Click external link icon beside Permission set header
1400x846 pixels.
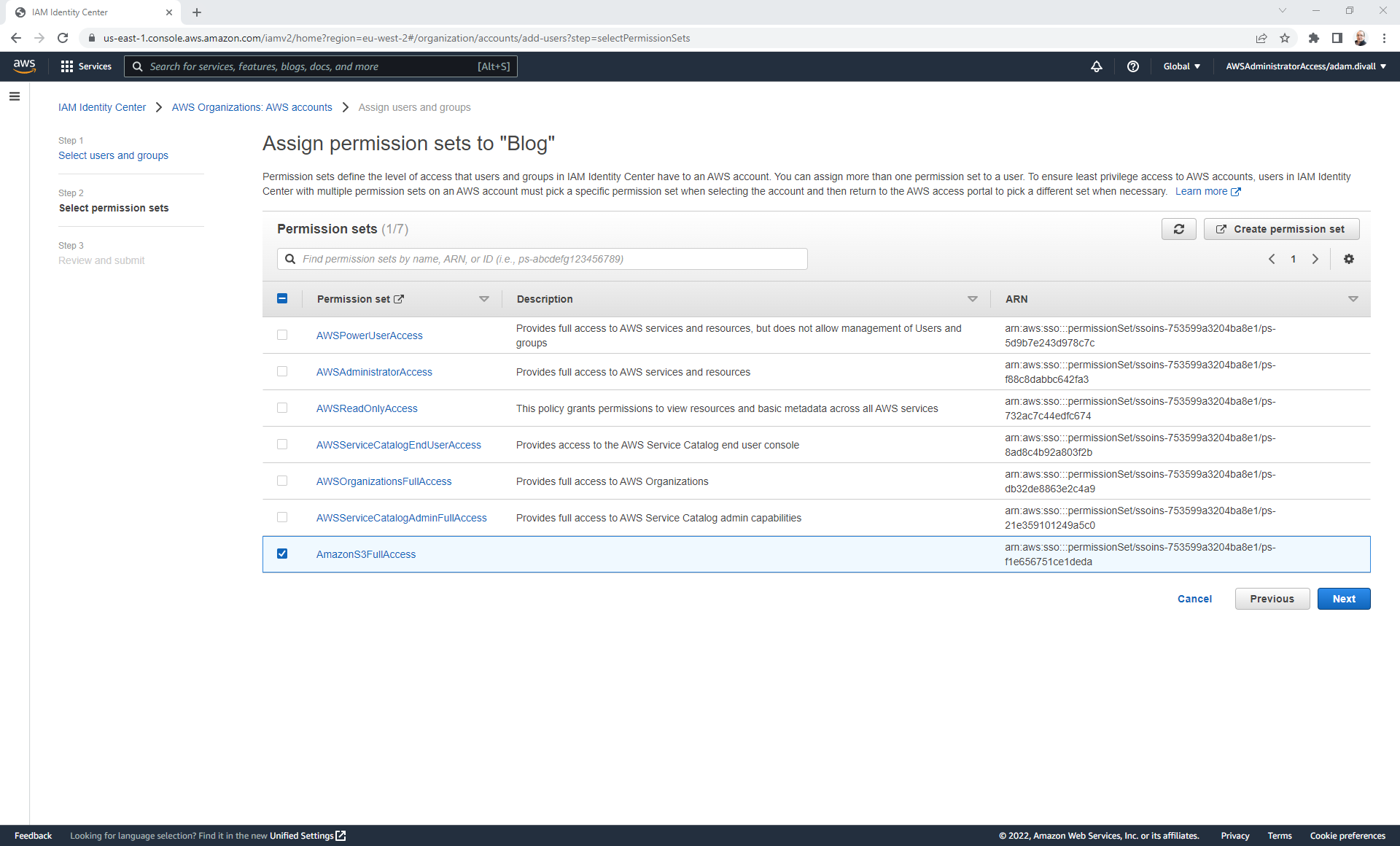[399, 299]
